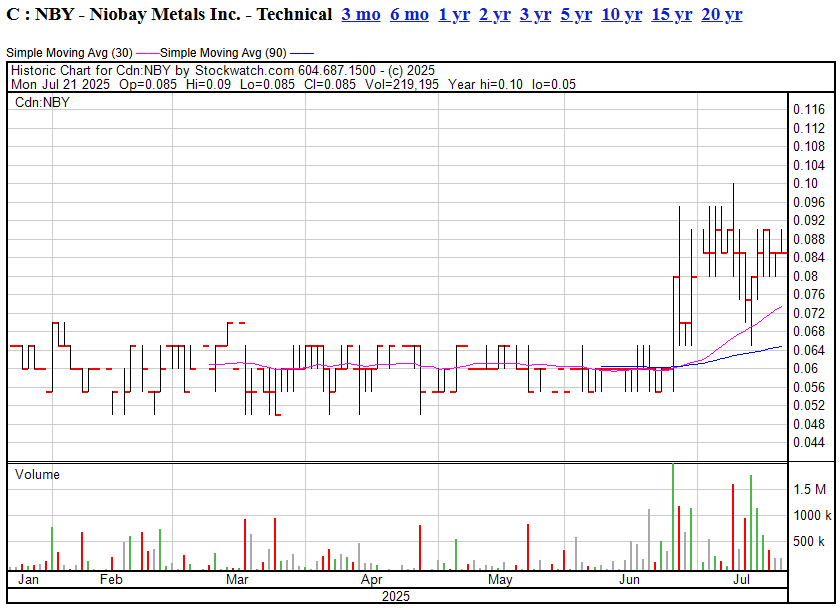Click the magenta 30-day average legend line
This screenshot has width=840, height=608.
tap(148, 53)
